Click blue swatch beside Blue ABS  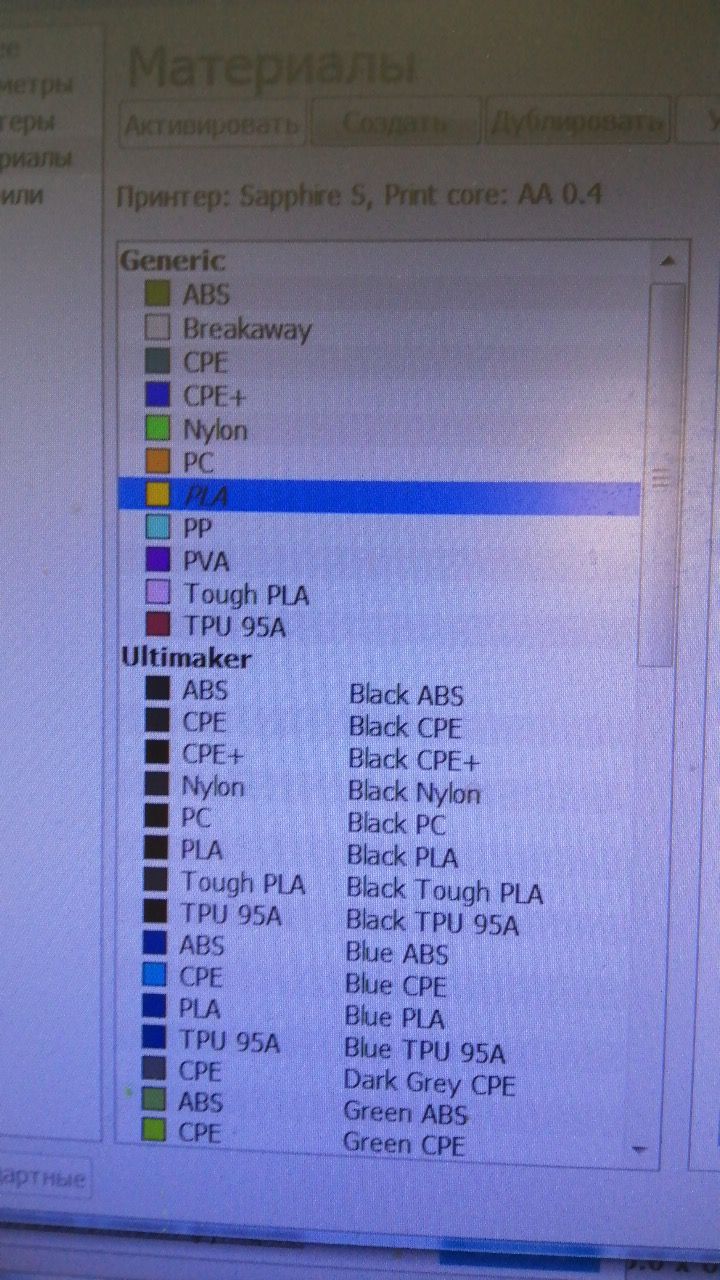click(x=154, y=944)
